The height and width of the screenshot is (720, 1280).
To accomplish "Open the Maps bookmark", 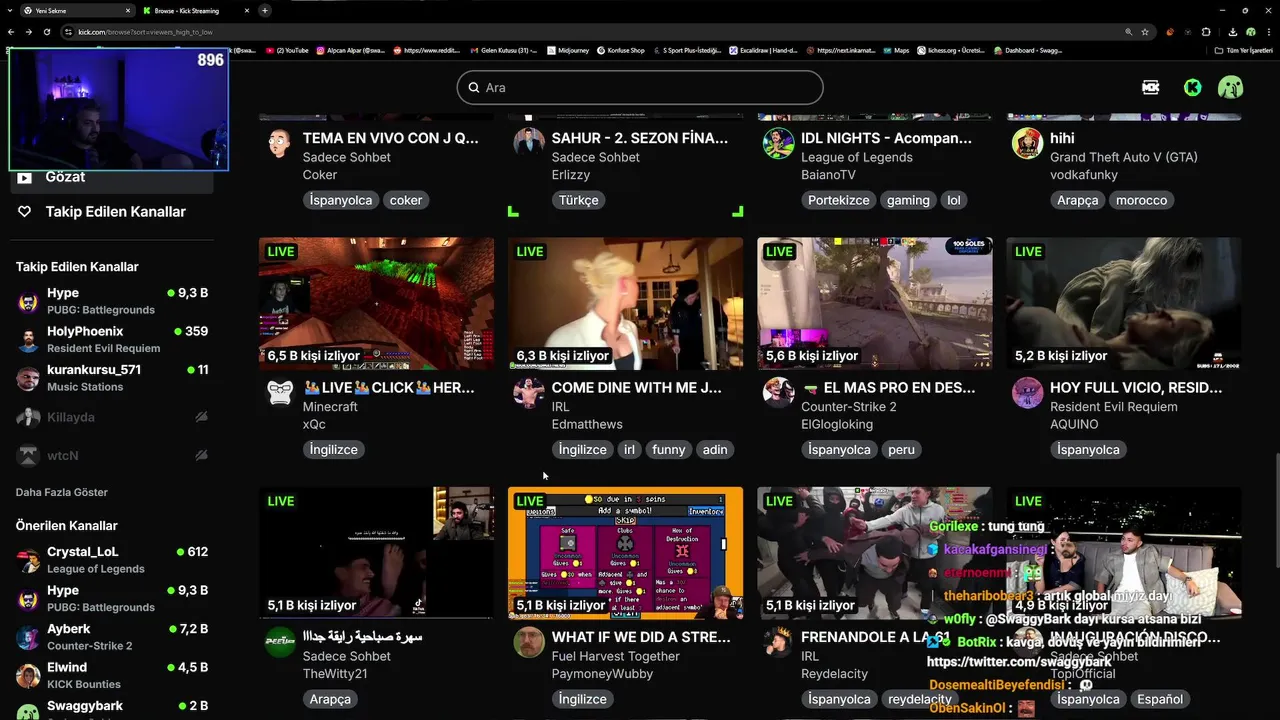I will click(x=896, y=50).
